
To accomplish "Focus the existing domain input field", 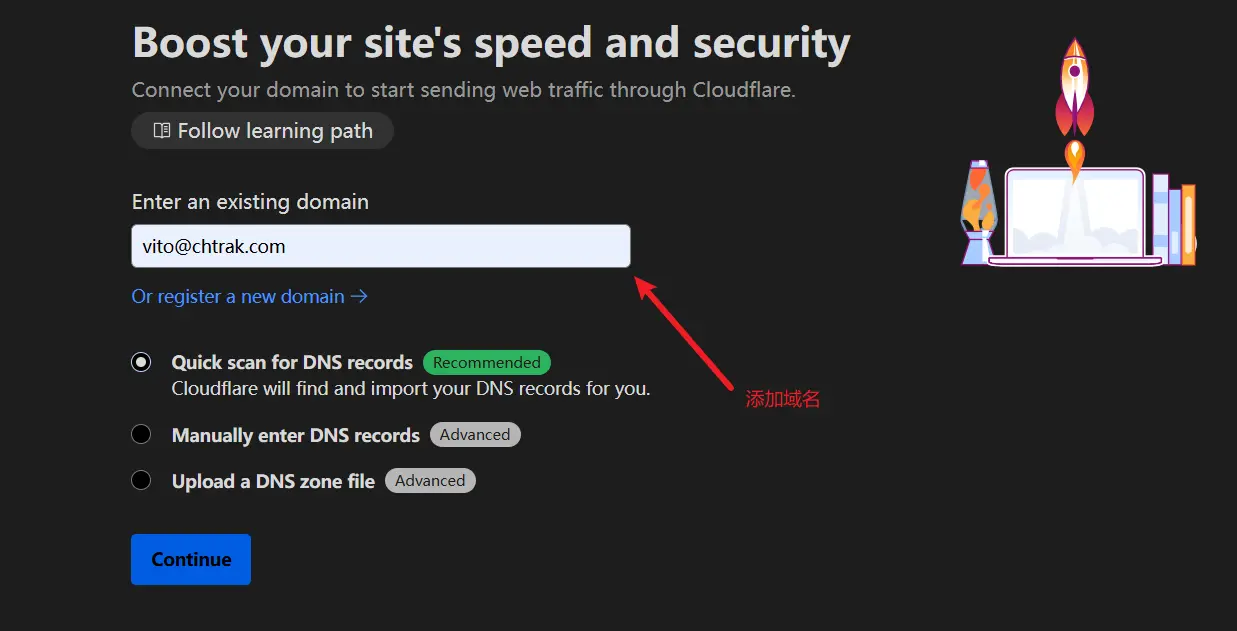I will pos(380,246).
